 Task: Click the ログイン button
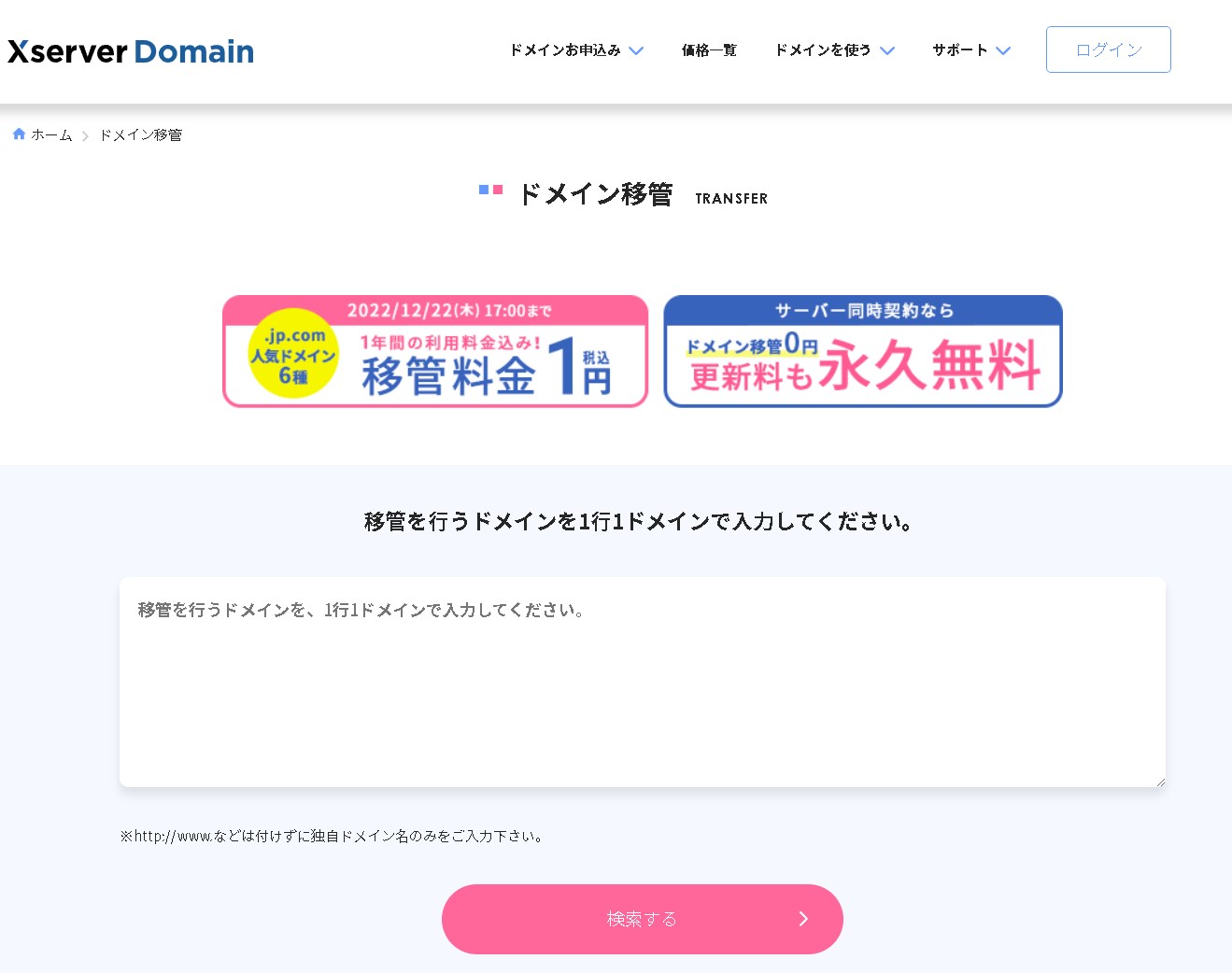click(x=1108, y=49)
